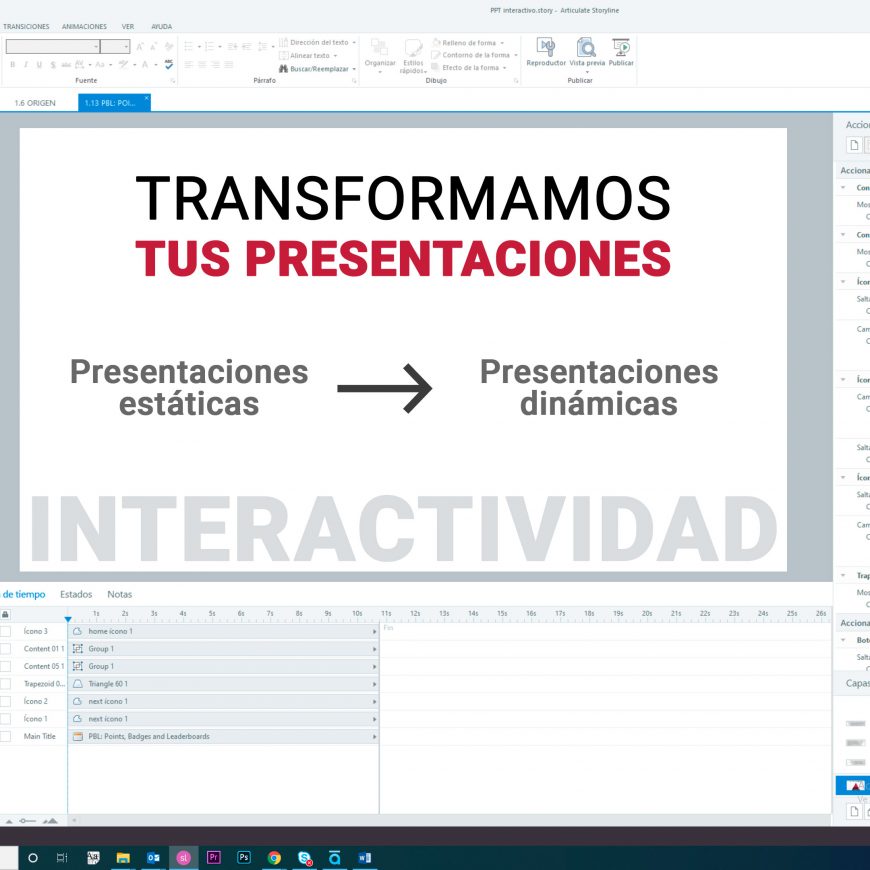Click the Publicar publish icon

tap(621, 48)
